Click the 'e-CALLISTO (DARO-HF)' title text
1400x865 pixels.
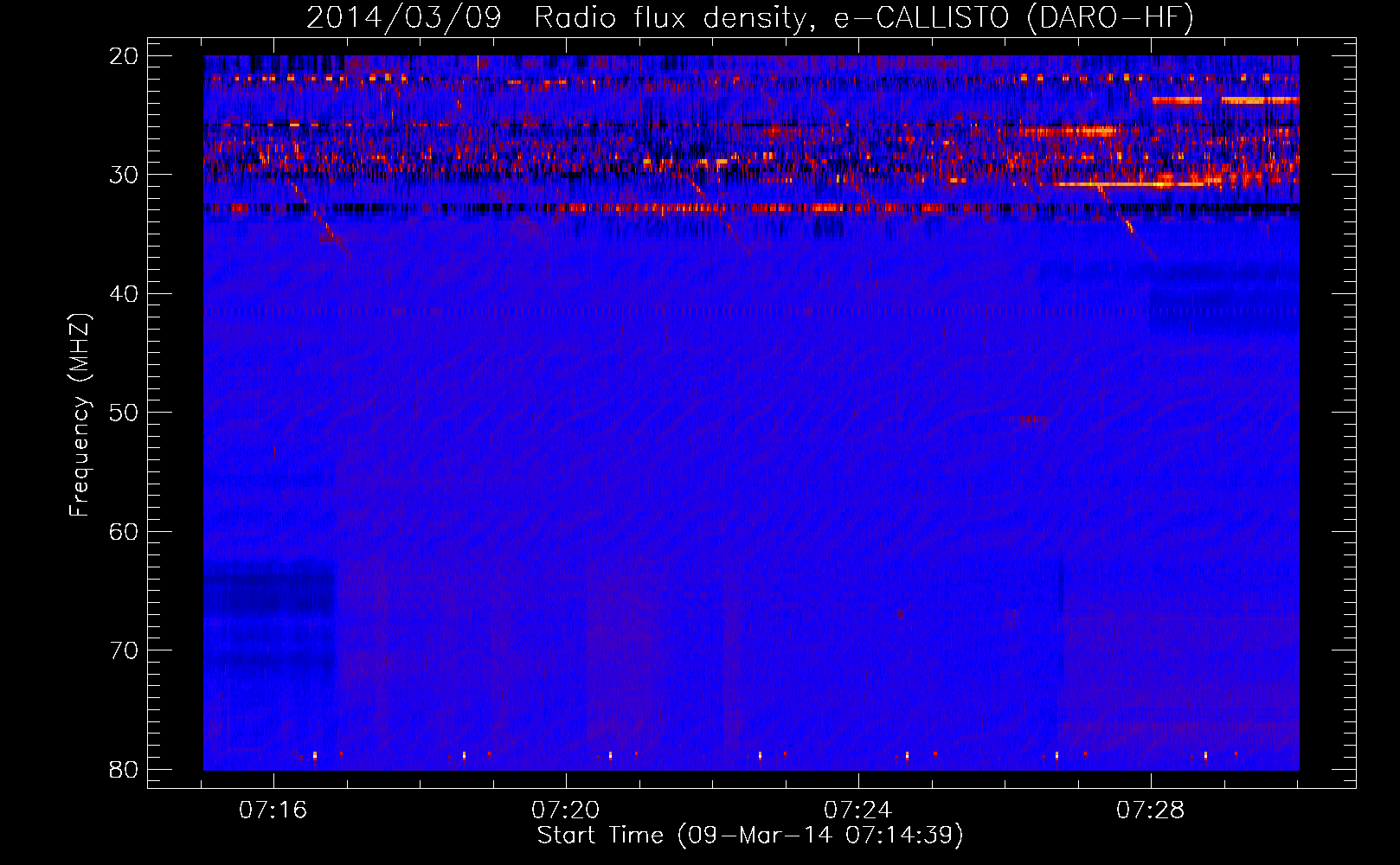[x=1014, y=17]
